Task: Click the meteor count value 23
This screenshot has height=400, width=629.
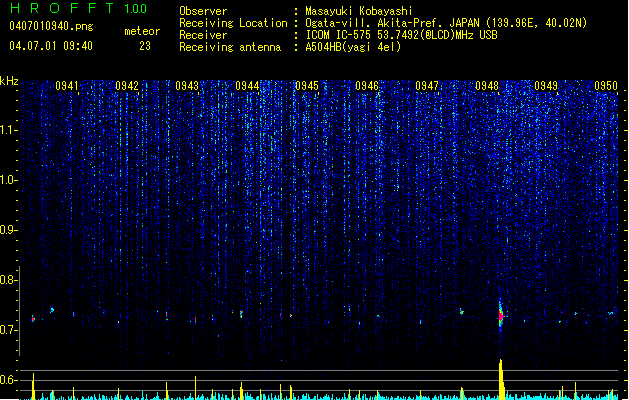Action: (145, 46)
